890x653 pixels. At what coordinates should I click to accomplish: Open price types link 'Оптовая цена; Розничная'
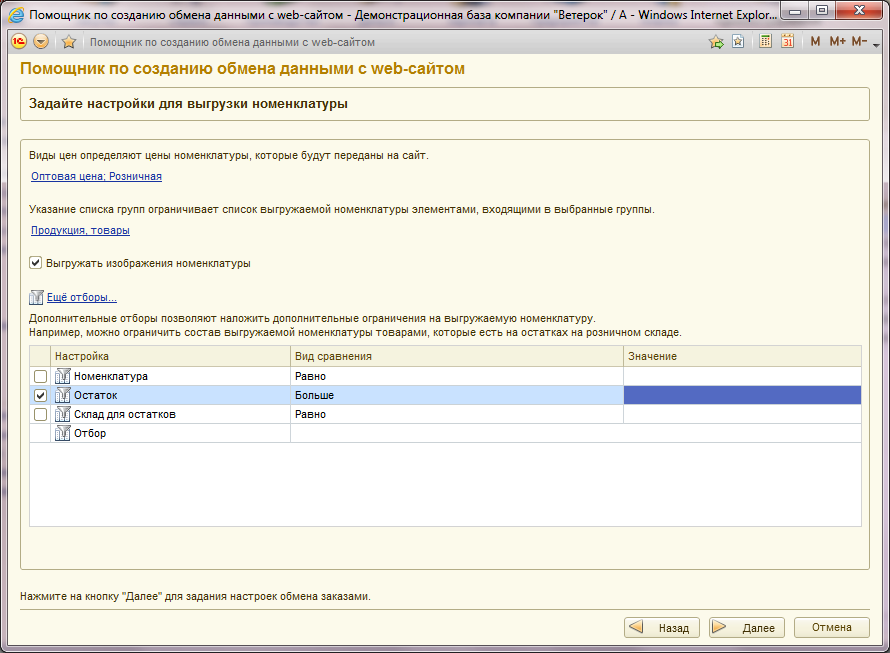tap(96, 177)
